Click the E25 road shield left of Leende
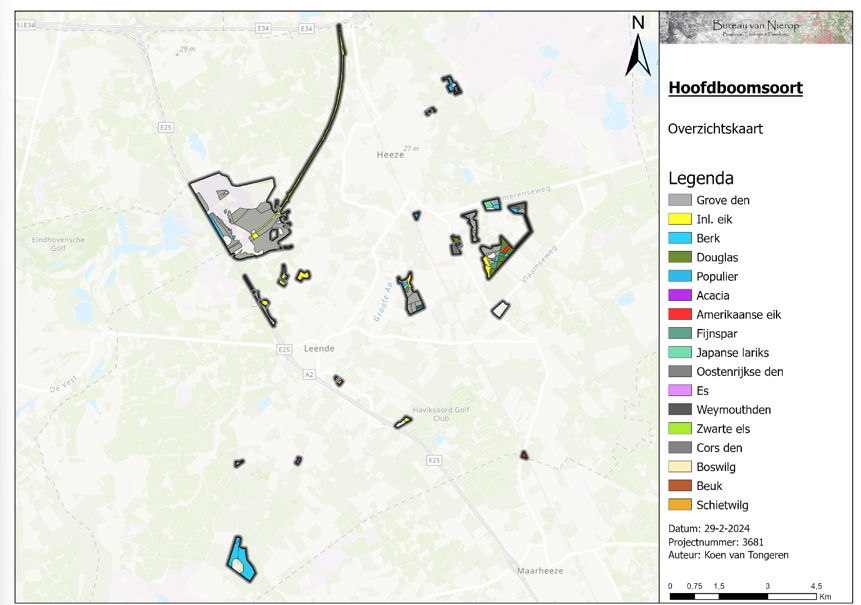Screen dimensions: 861x605 [x=284, y=349]
